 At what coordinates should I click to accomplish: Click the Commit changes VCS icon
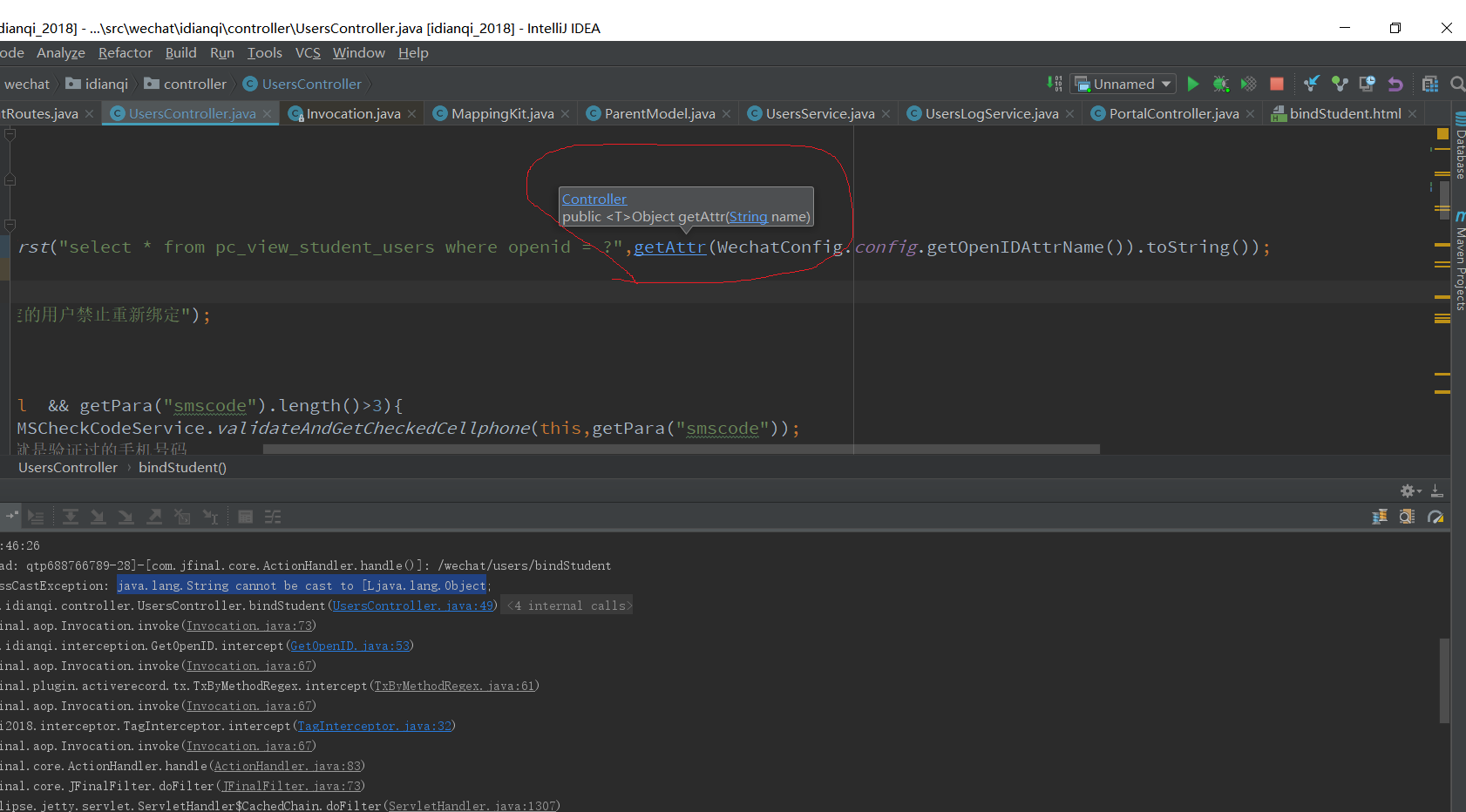[x=1340, y=84]
